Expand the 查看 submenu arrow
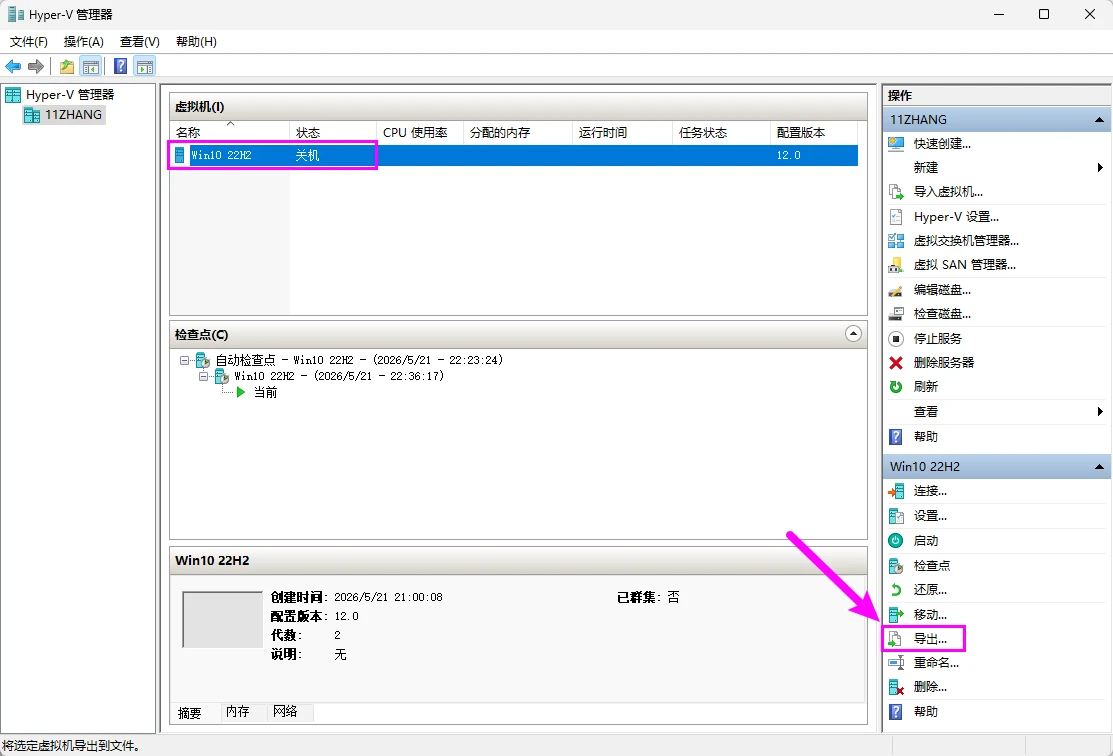 point(1100,412)
